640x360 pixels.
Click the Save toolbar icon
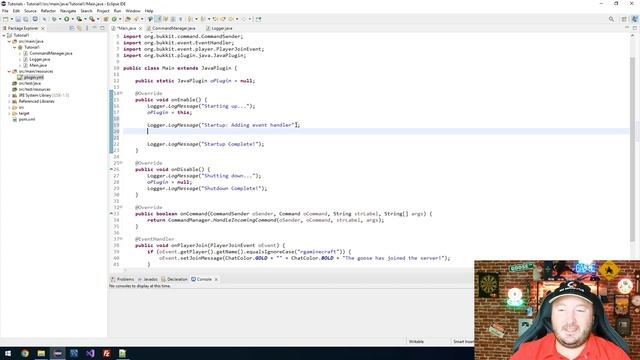click(x=18, y=19)
